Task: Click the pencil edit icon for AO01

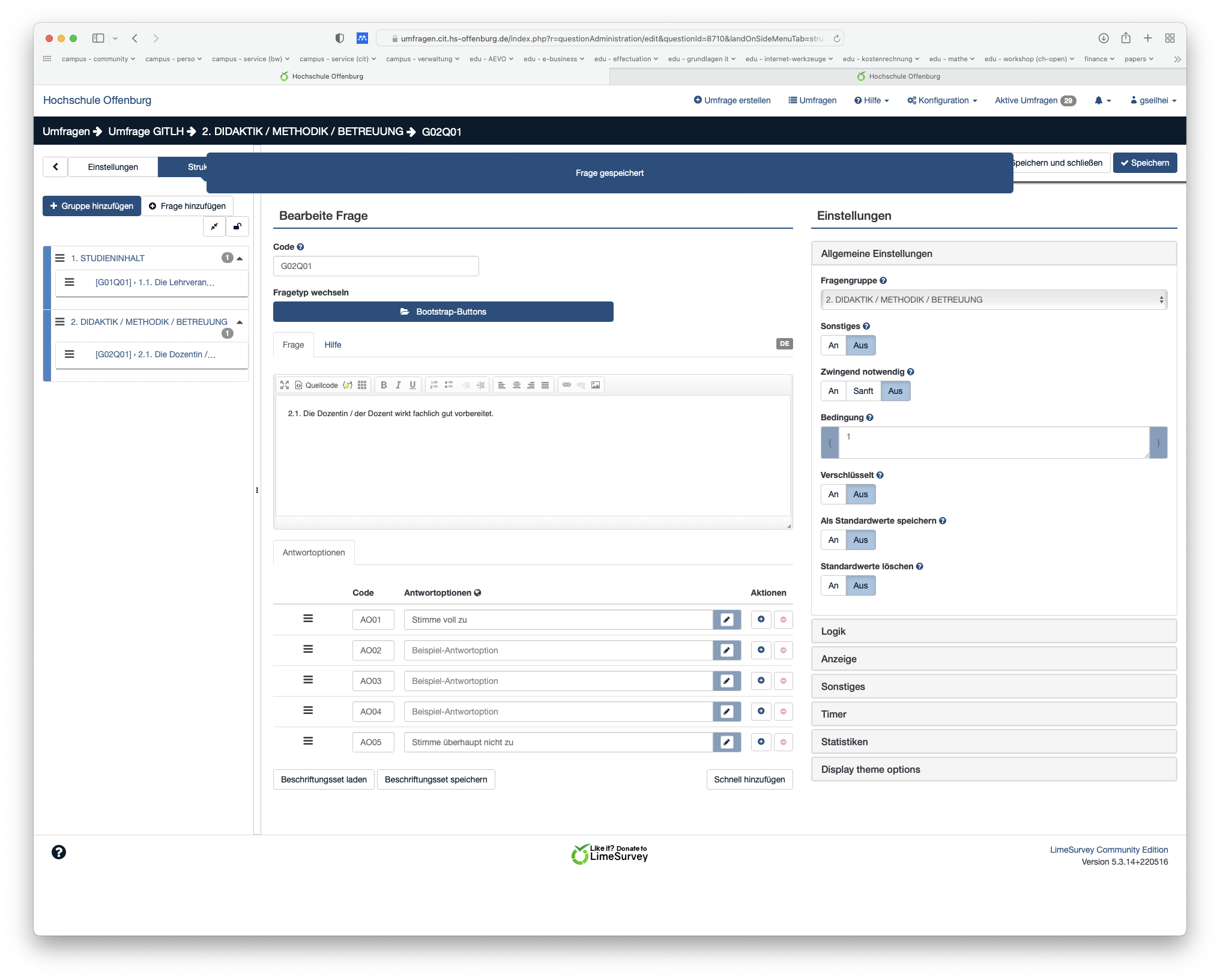Action: [726, 620]
